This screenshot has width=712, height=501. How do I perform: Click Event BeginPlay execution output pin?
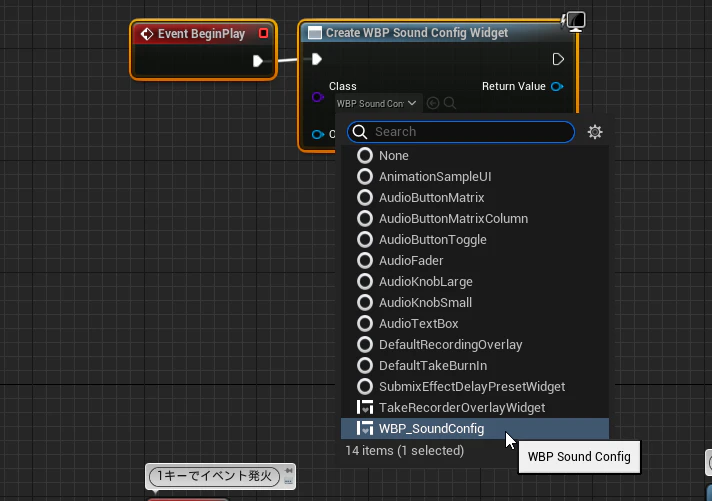tap(257, 61)
